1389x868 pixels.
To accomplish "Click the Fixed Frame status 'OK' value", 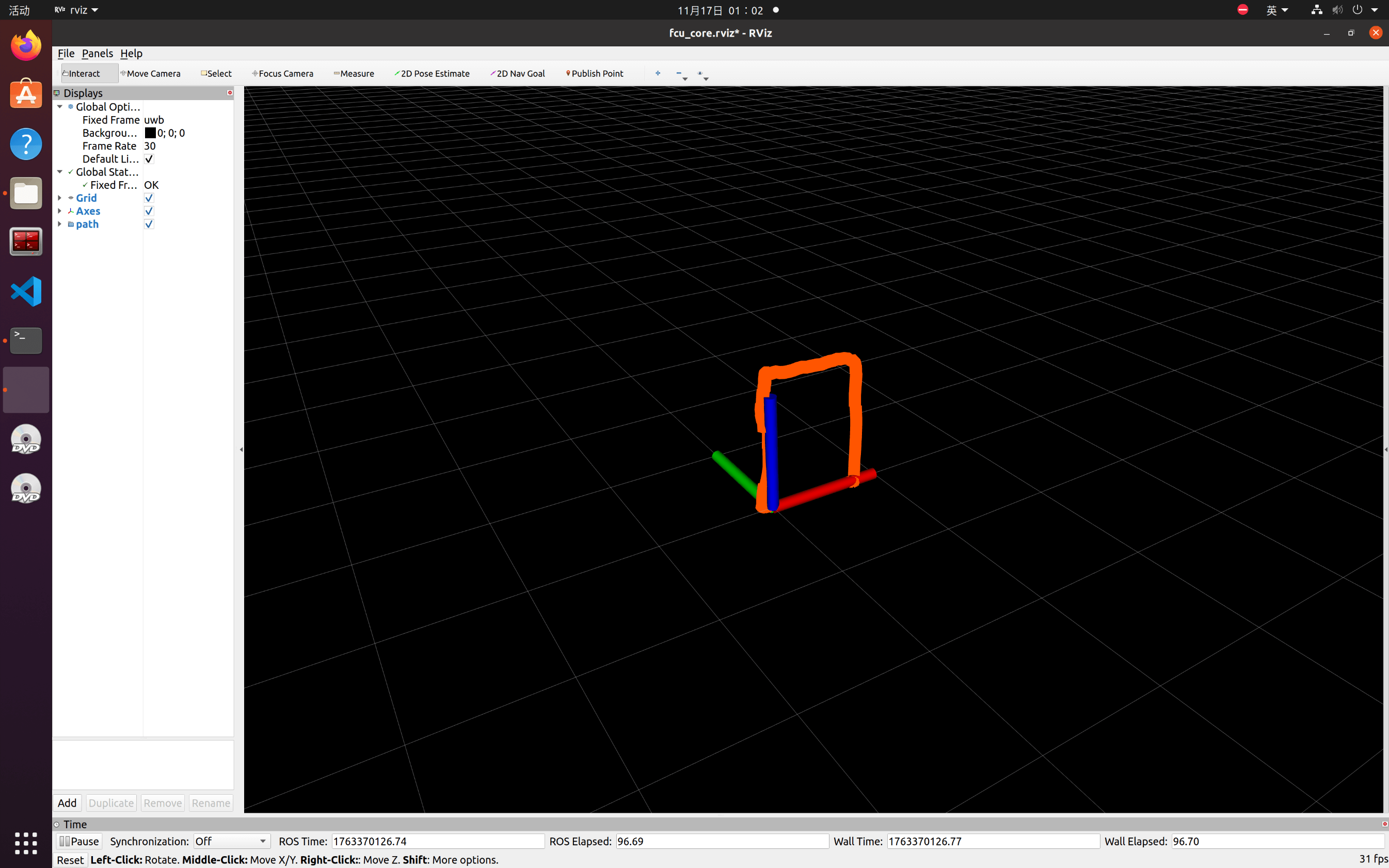I will point(152,185).
